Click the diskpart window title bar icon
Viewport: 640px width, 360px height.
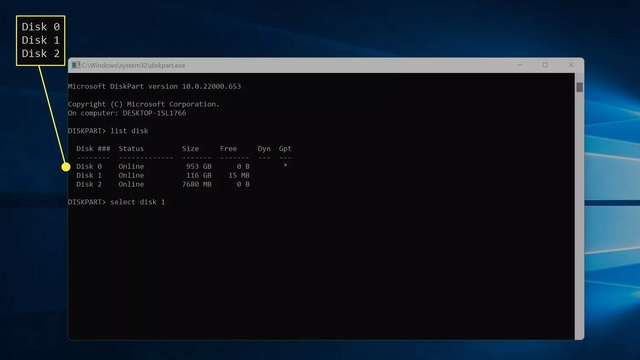pyautogui.click(x=76, y=65)
